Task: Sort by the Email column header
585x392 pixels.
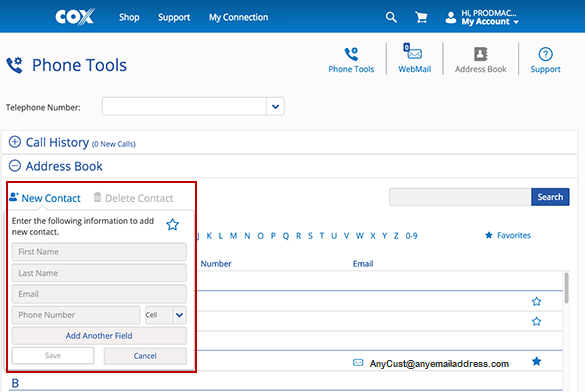Action: [x=363, y=264]
